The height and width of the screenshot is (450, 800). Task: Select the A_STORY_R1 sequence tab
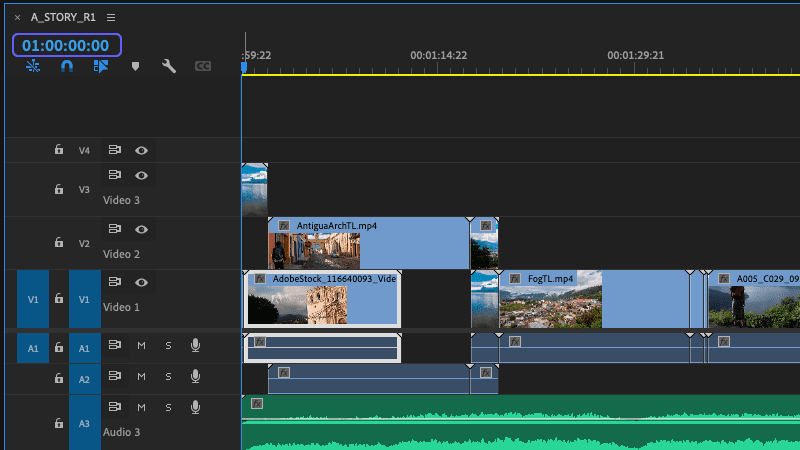(x=63, y=17)
